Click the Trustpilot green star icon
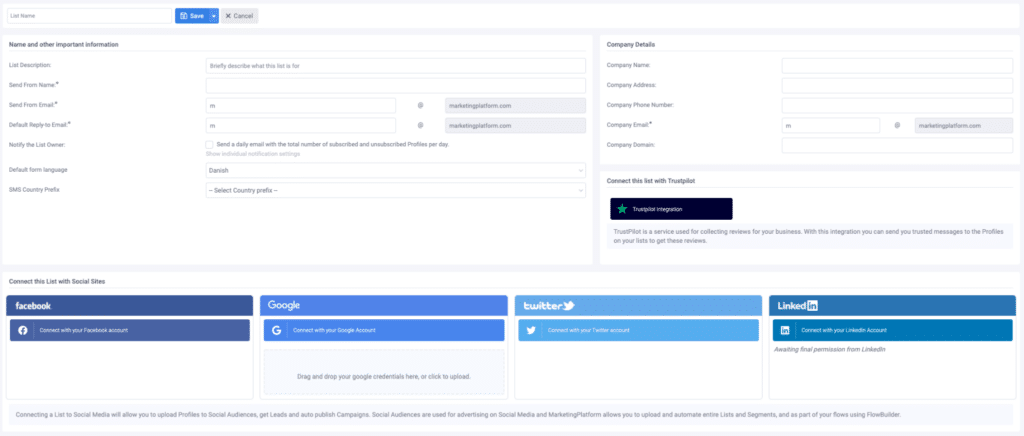The height and width of the screenshot is (436, 1024). tap(622, 209)
